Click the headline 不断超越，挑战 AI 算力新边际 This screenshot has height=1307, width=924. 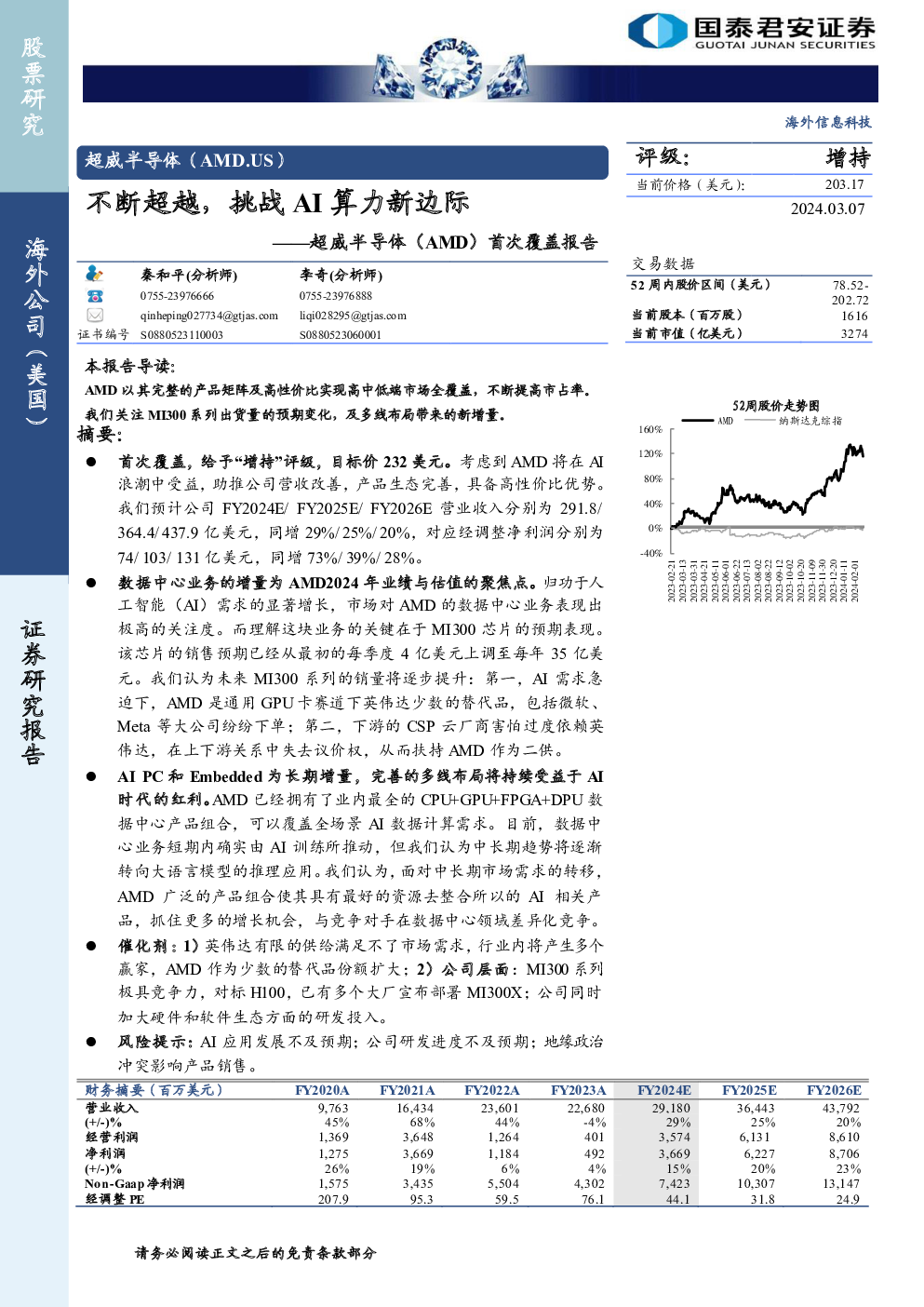click(277, 202)
